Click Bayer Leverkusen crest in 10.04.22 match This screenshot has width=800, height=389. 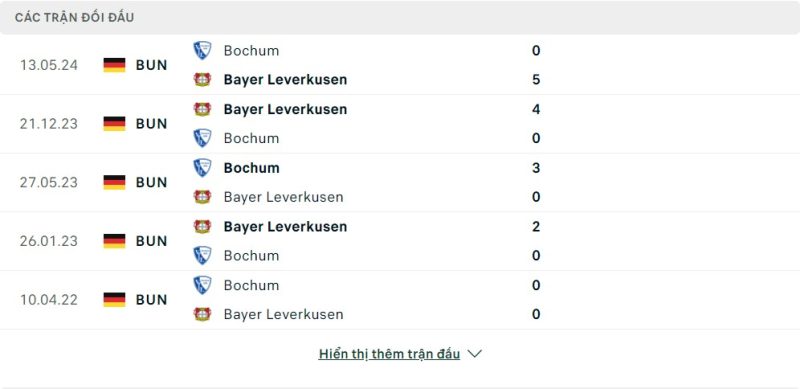click(x=202, y=314)
